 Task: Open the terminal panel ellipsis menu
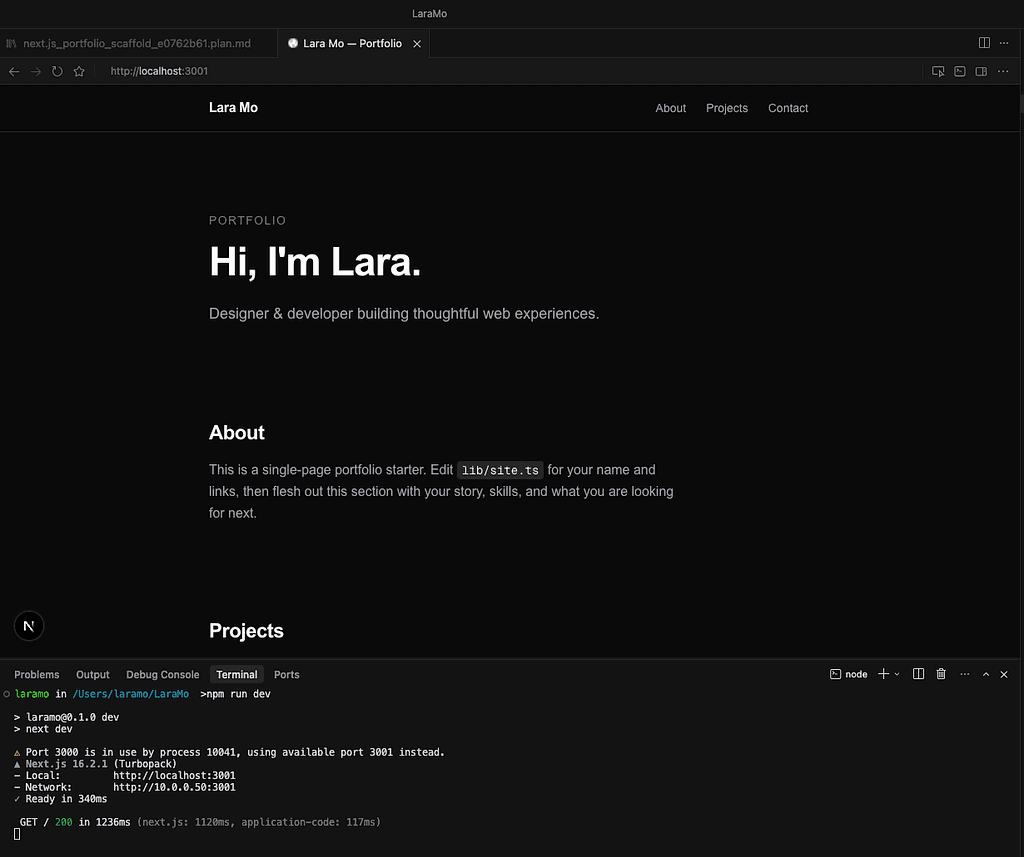[964, 674]
